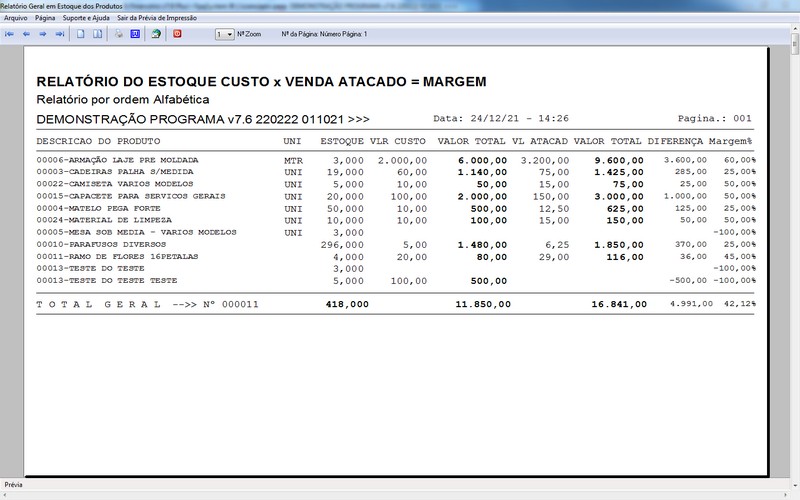The width and height of the screenshot is (800, 500).
Task: Go to next page arrow icon
Action: (43, 34)
